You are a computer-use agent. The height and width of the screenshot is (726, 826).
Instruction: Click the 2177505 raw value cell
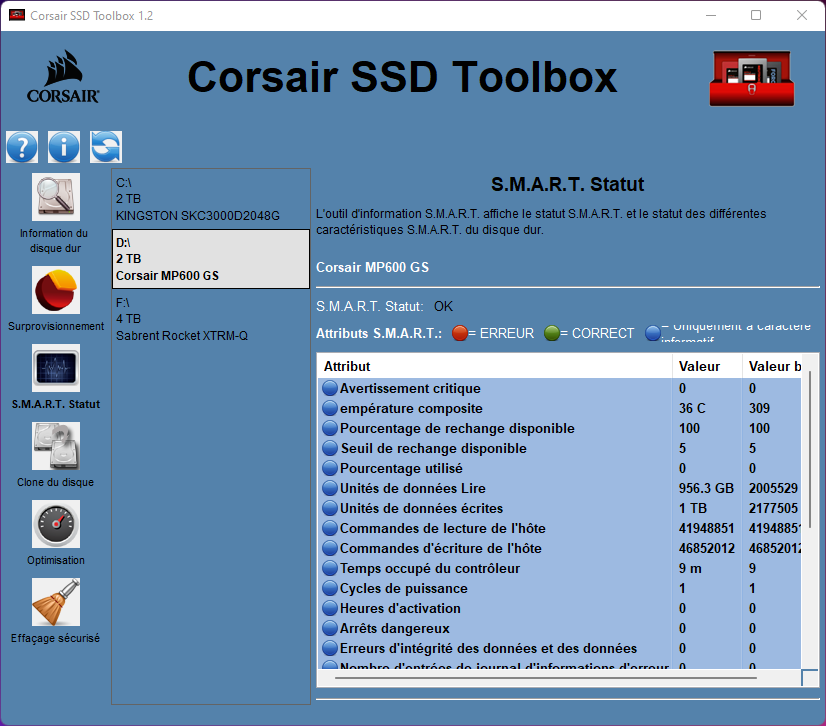pos(773,508)
